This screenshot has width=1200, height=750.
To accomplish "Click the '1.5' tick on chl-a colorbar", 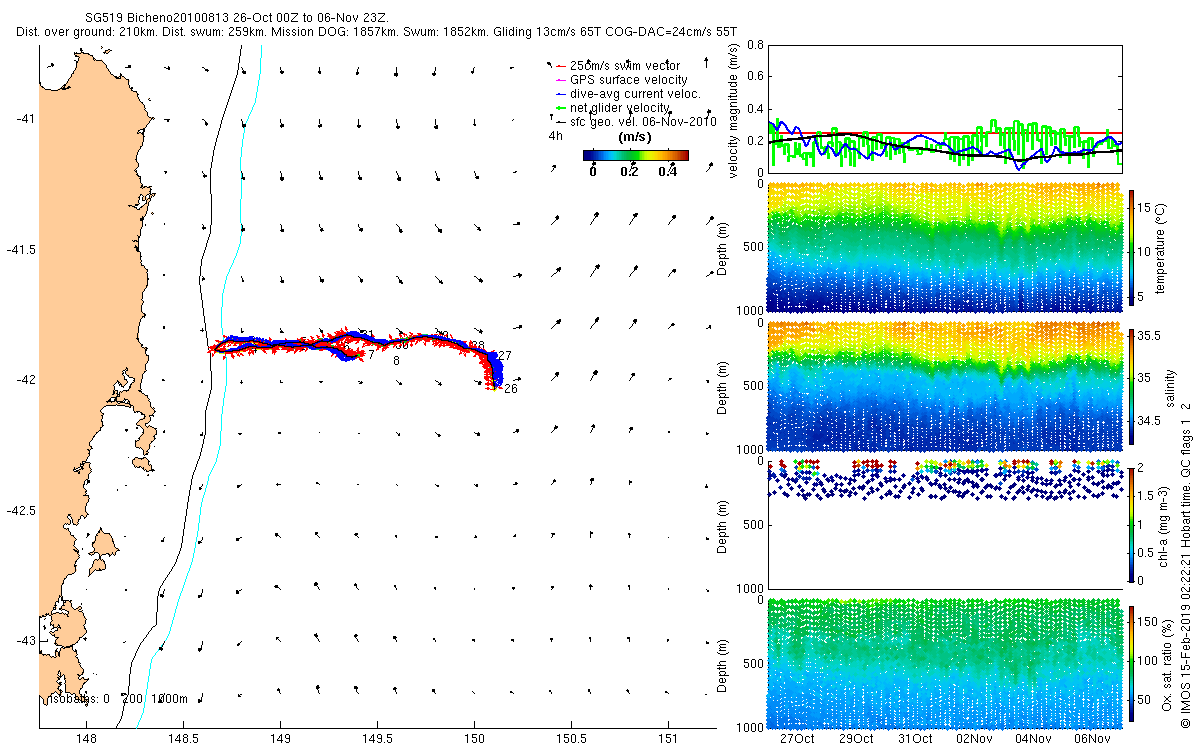I will pos(1146,495).
